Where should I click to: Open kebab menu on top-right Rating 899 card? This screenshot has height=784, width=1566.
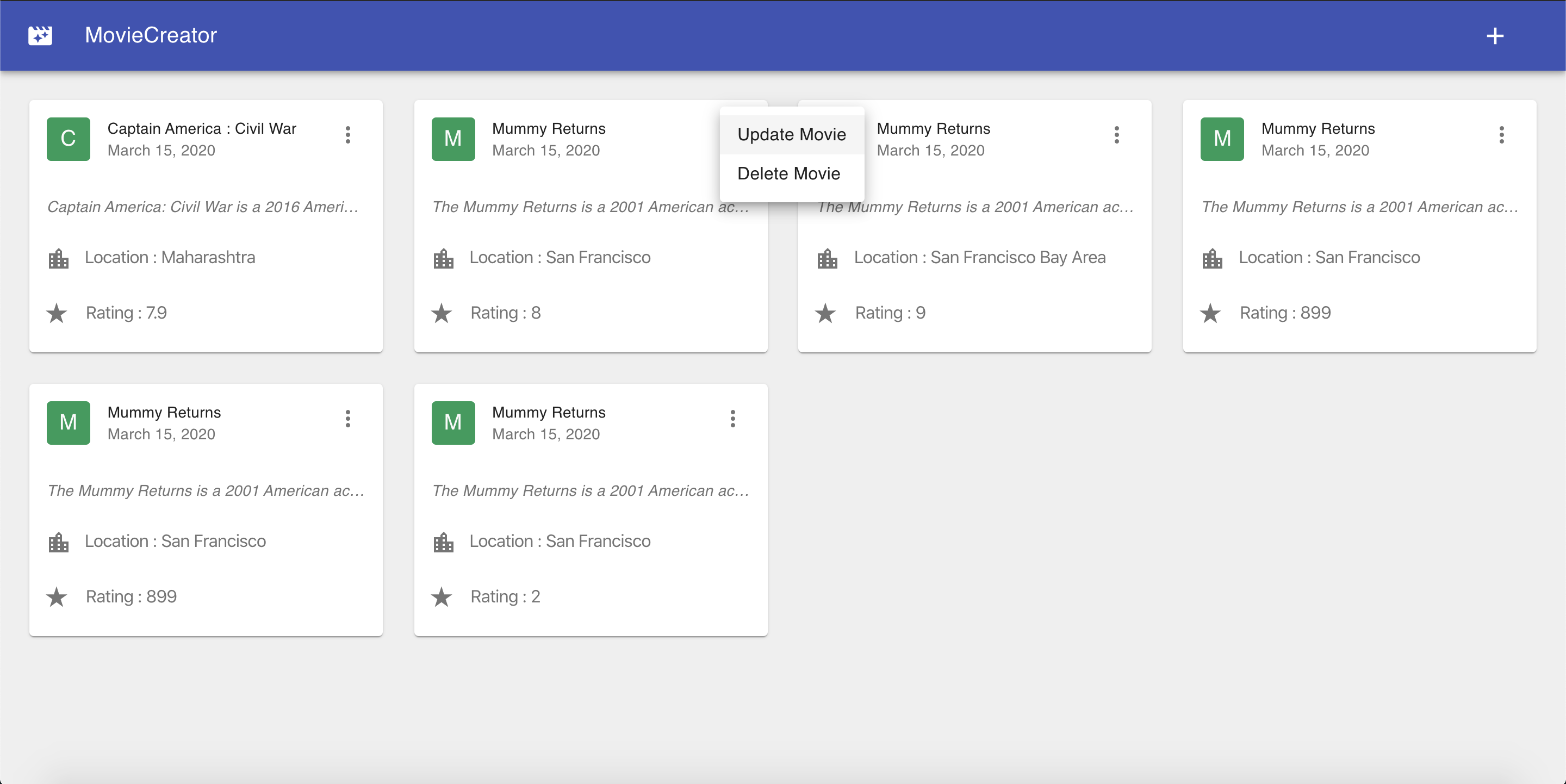(x=1501, y=135)
